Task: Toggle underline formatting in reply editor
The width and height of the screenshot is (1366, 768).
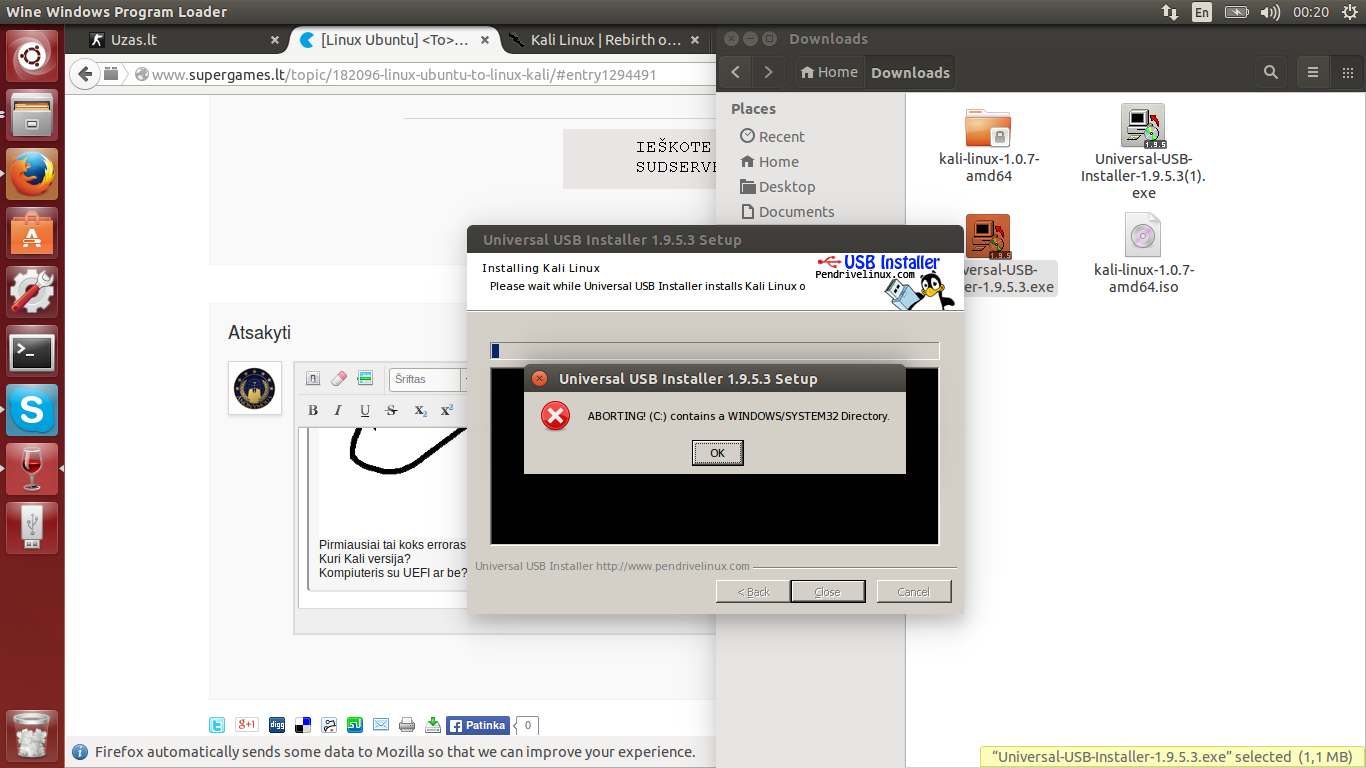Action: point(365,410)
